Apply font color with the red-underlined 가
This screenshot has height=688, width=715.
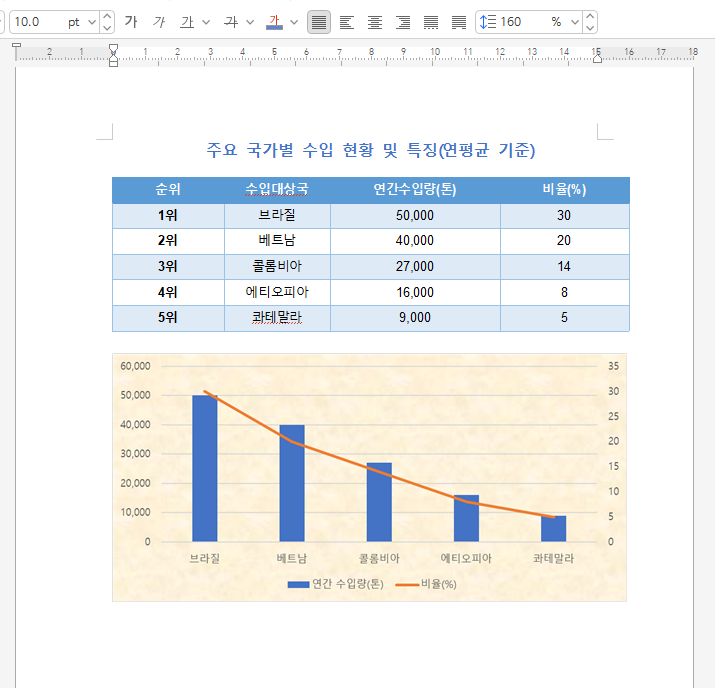274,22
